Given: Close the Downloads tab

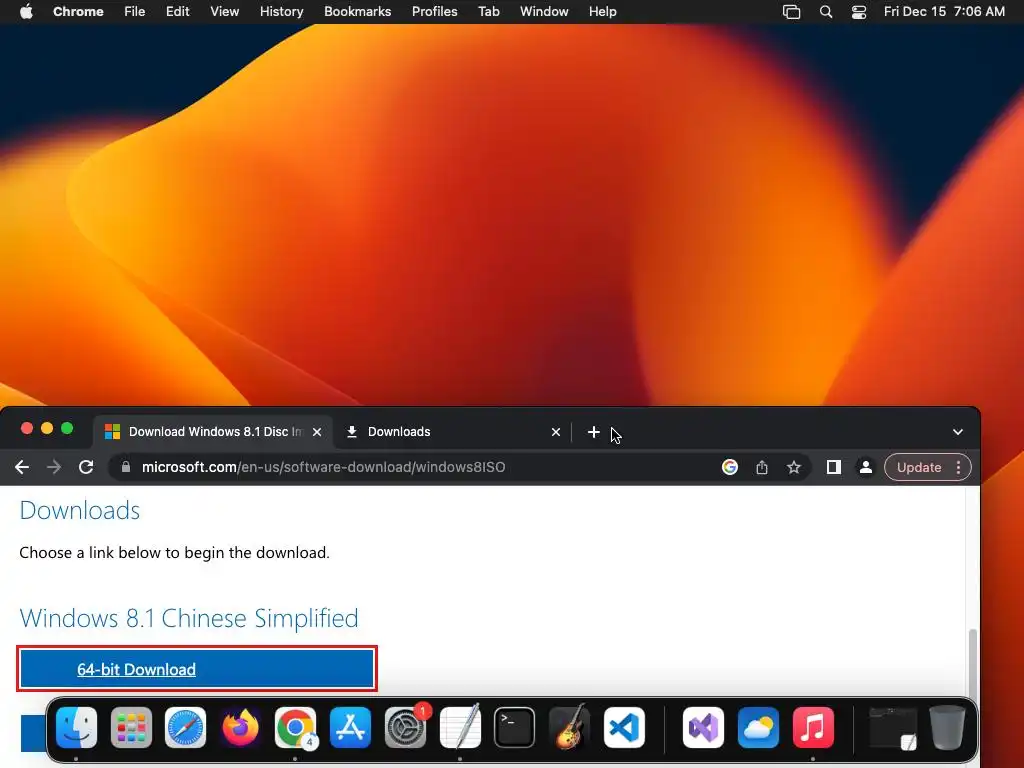Looking at the screenshot, I should (556, 432).
